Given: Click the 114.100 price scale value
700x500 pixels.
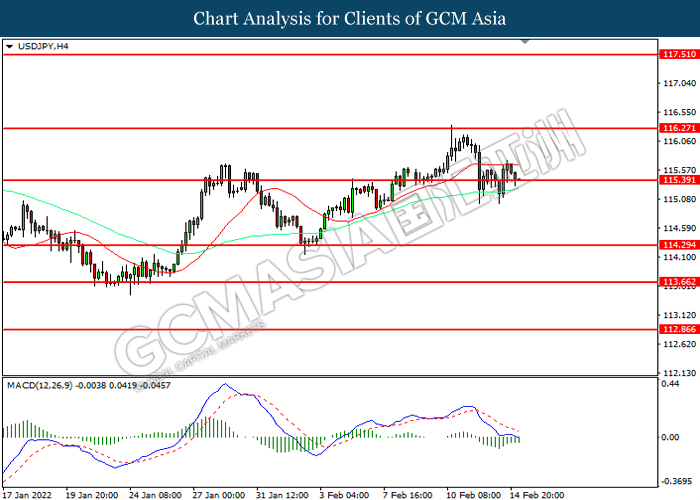Looking at the screenshot, I should [679, 257].
